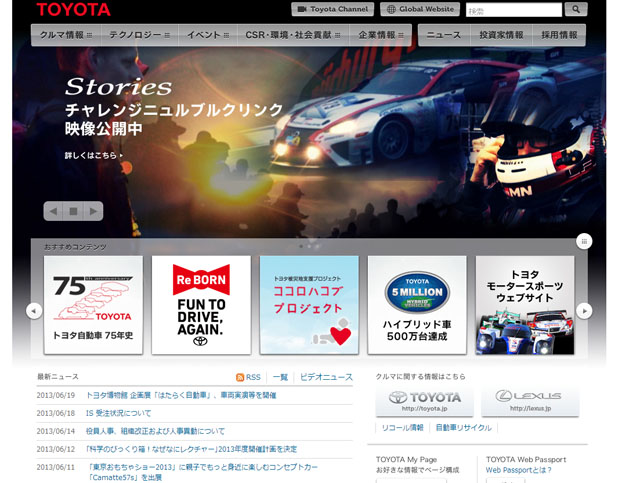
Task: Focus the search input field
Action: point(513,10)
